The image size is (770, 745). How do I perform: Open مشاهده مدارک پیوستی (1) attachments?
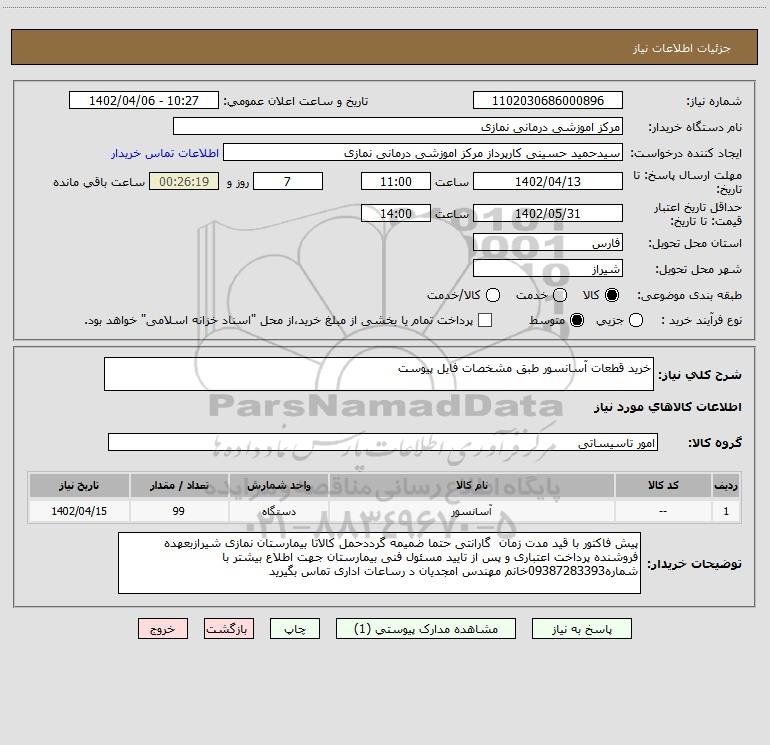pos(426,629)
